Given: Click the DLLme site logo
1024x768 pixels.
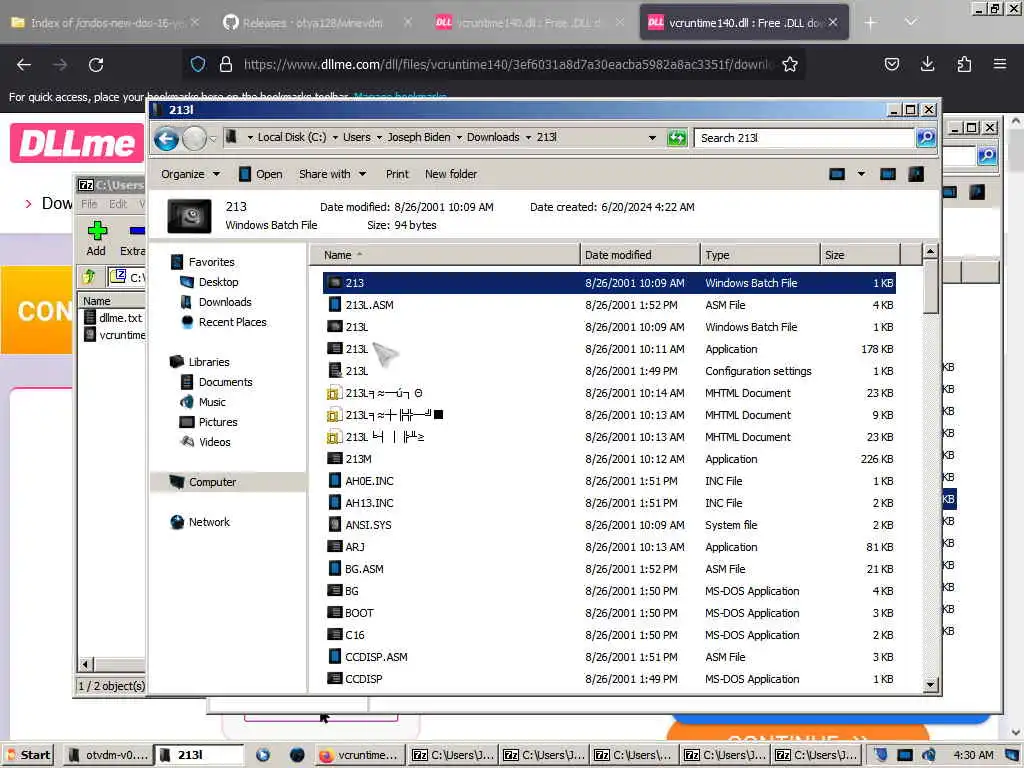Looking at the screenshot, I should [x=76, y=143].
